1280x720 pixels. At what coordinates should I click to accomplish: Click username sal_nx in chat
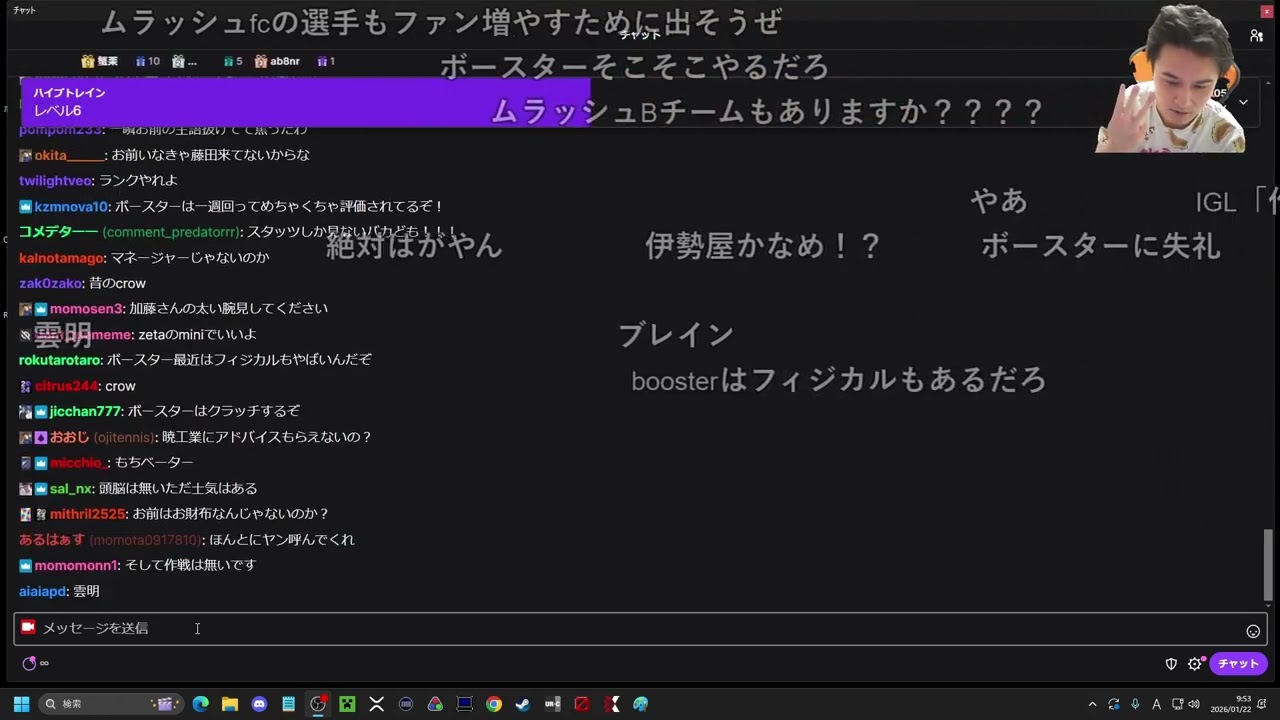tap(71, 488)
